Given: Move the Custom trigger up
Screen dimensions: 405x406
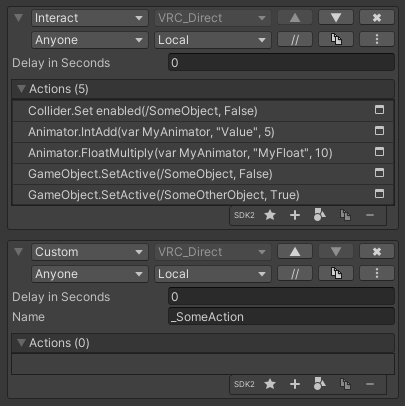Looking at the screenshot, I should pyautogui.click(x=295, y=252).
